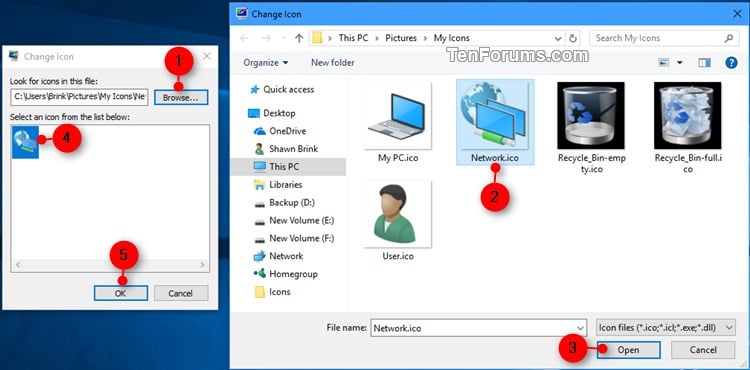Click the Open button

coord(629,350)
